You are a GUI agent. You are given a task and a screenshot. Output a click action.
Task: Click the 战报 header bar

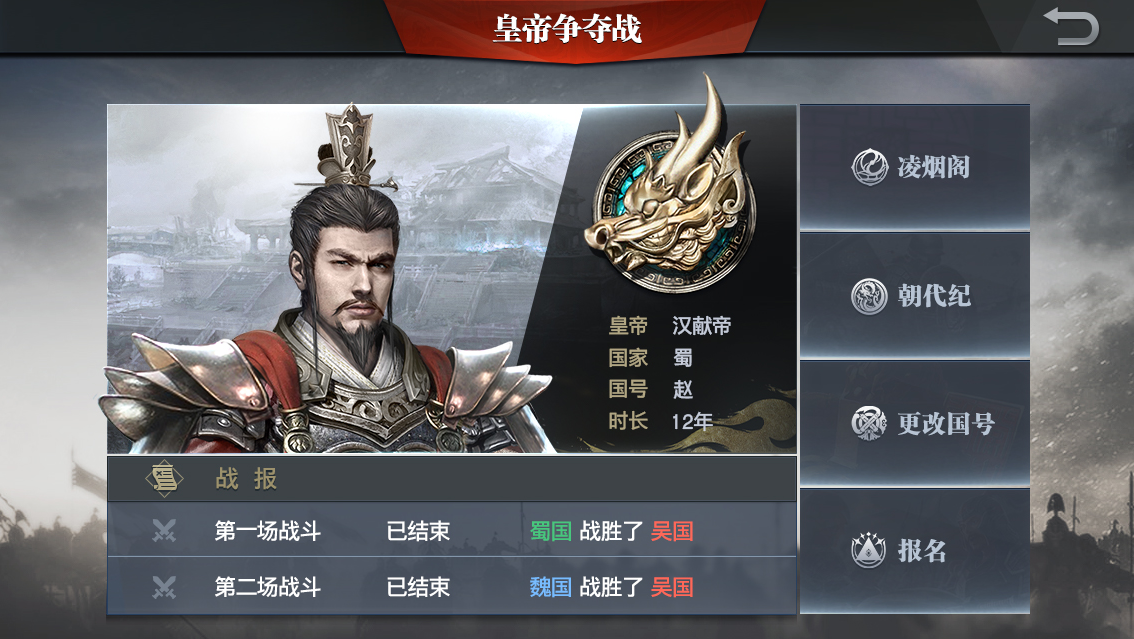tap(452, 479)
